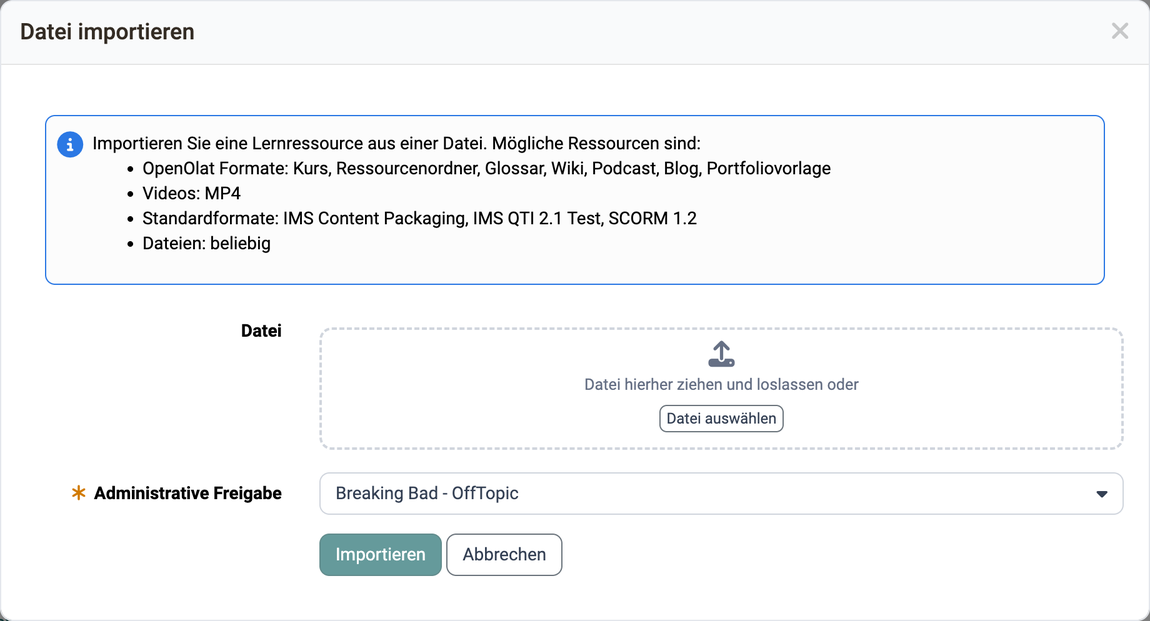Click the 'Datei' field label
This screenshot has width=1150, height=621.
pos(261,331)
